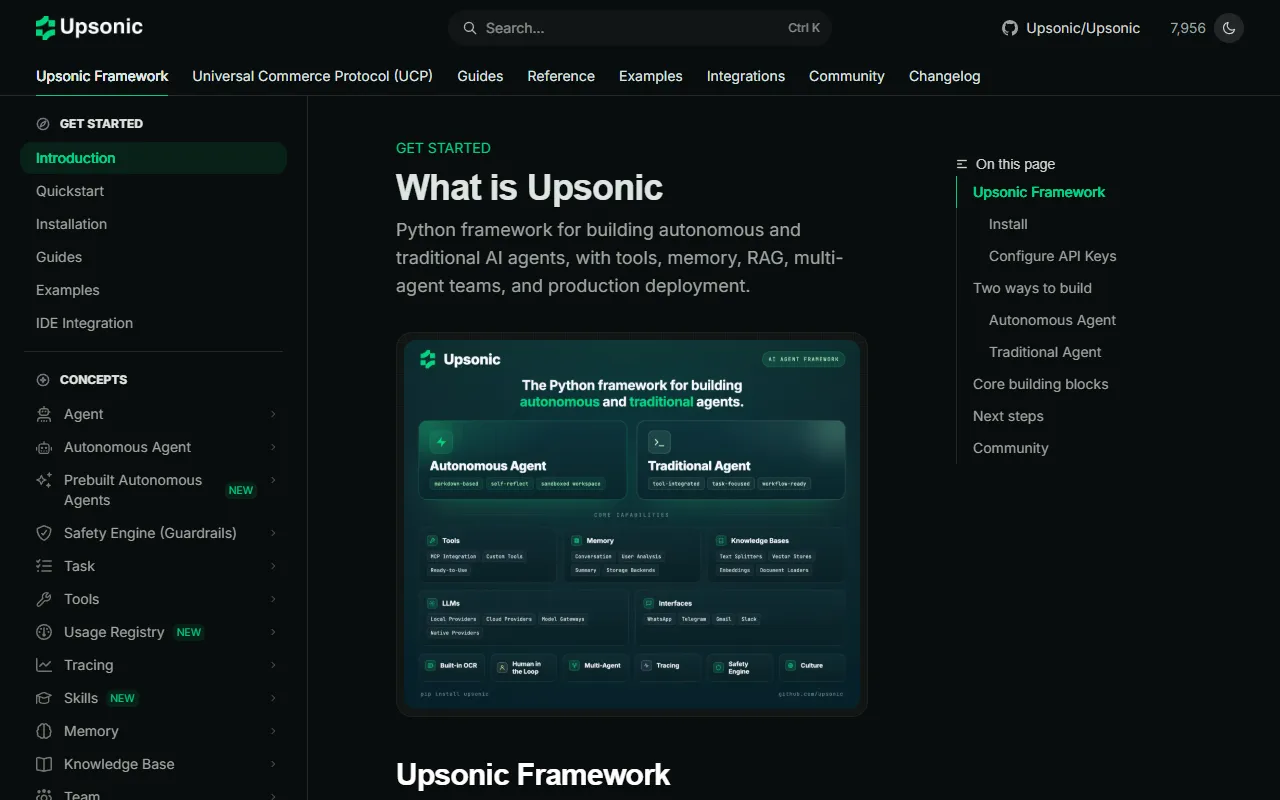Open the Search field

tap(640, 28)
